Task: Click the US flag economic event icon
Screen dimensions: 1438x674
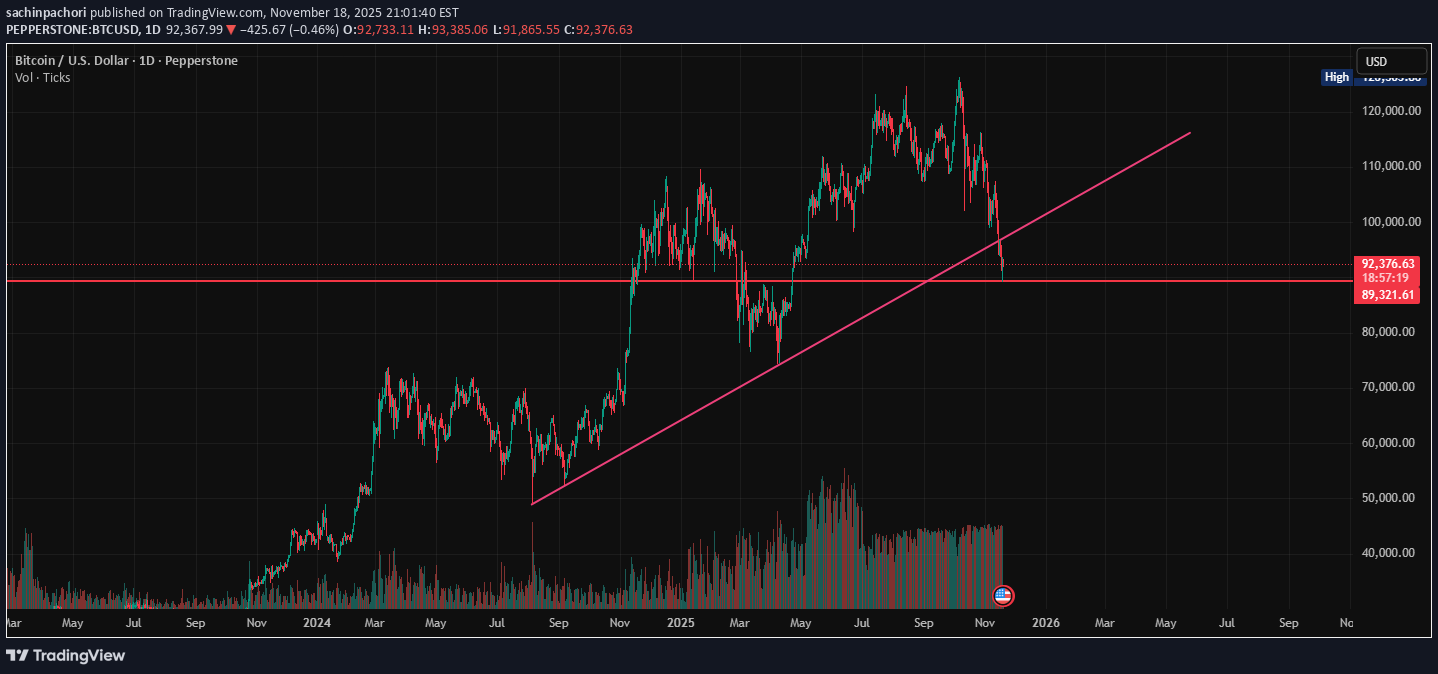Action: [1003, 596]
